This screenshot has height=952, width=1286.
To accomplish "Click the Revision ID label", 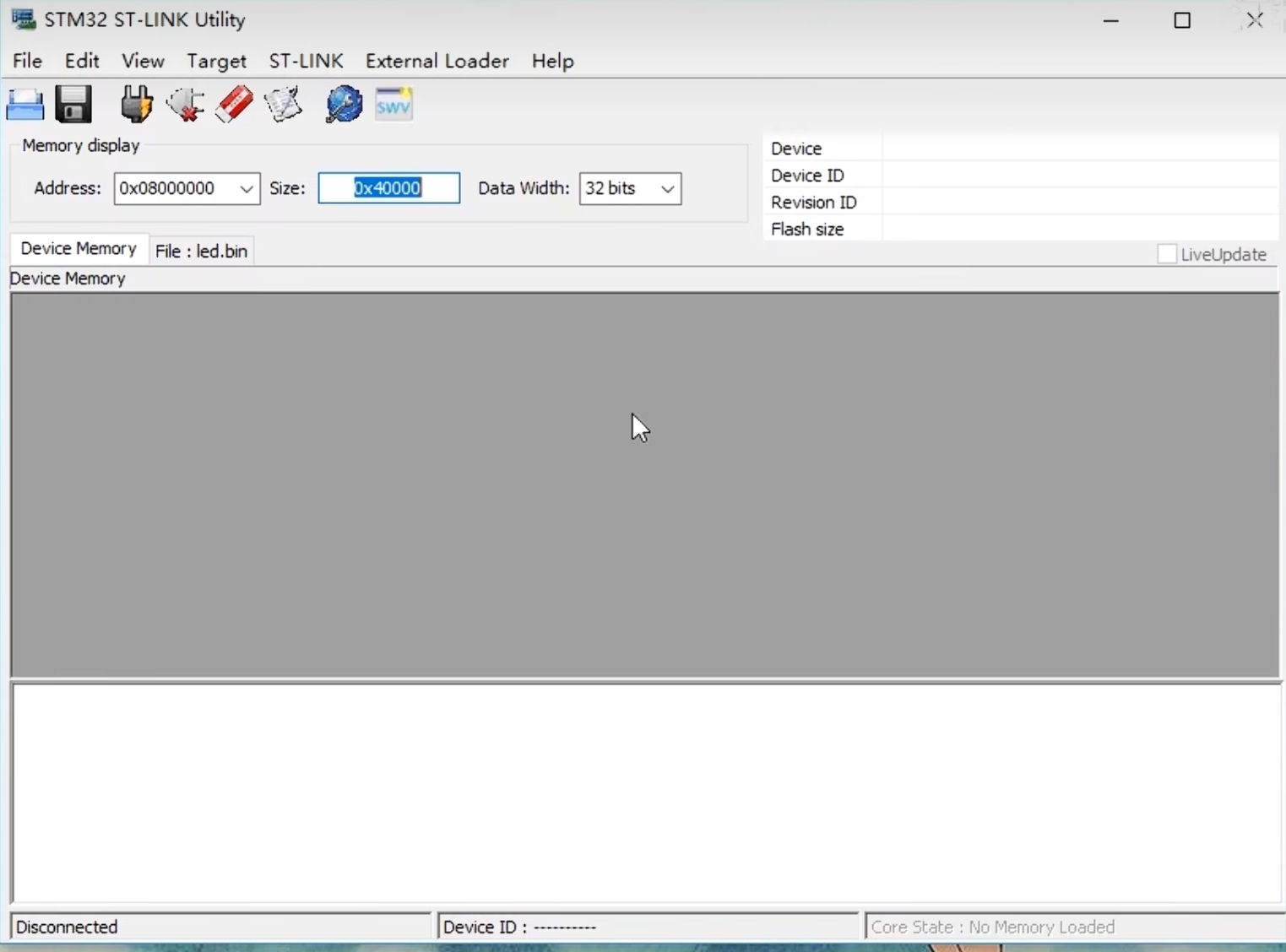I will click(813, 203).
